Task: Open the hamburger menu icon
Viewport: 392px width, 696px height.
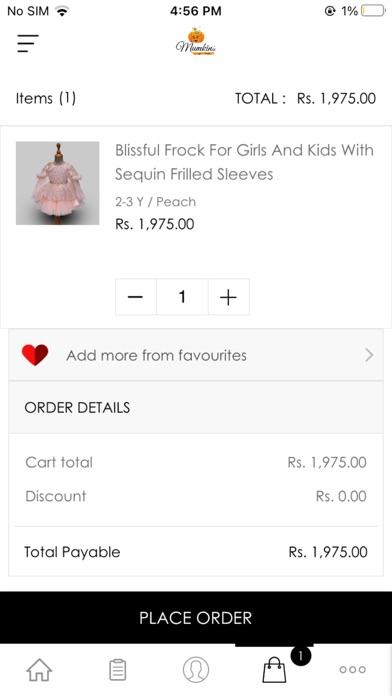Action: pyautogui.click(x=28, y=43)
